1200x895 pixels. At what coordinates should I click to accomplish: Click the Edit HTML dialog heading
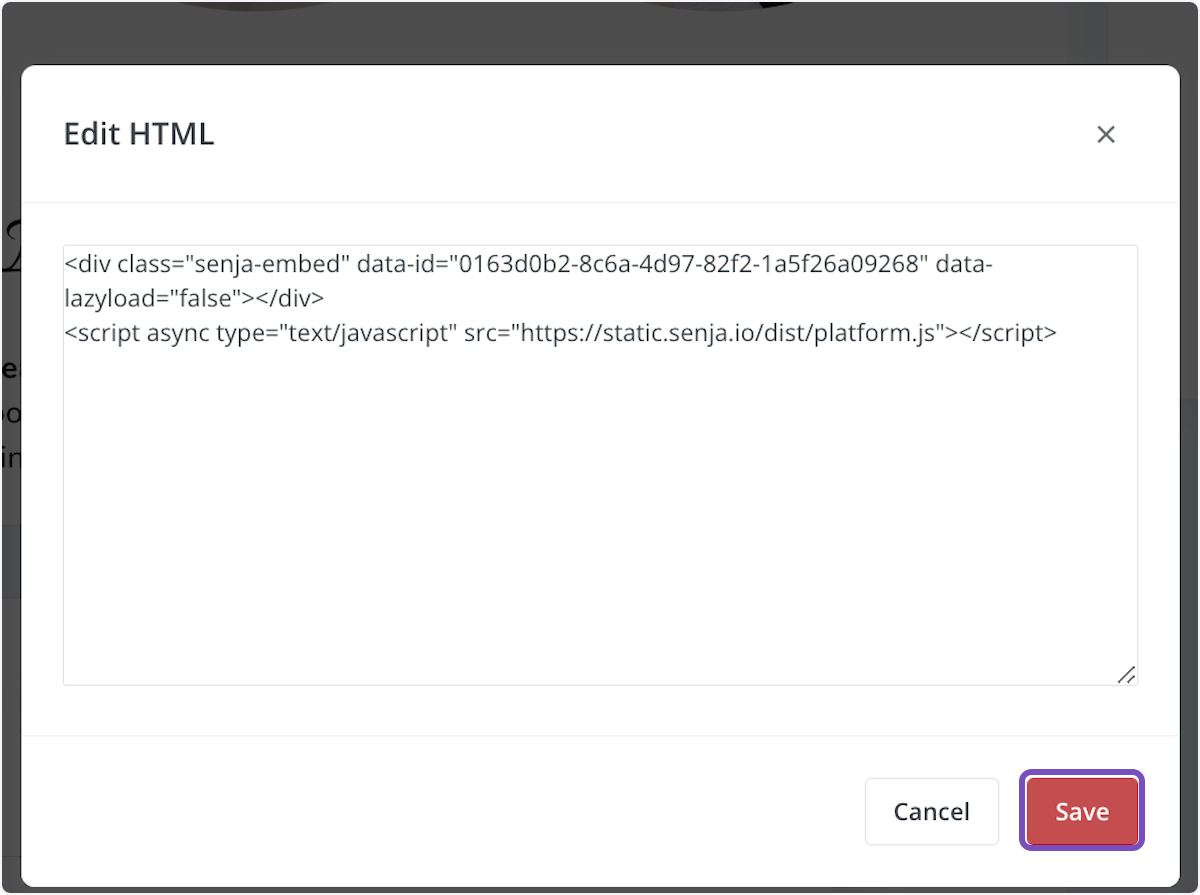139,134
